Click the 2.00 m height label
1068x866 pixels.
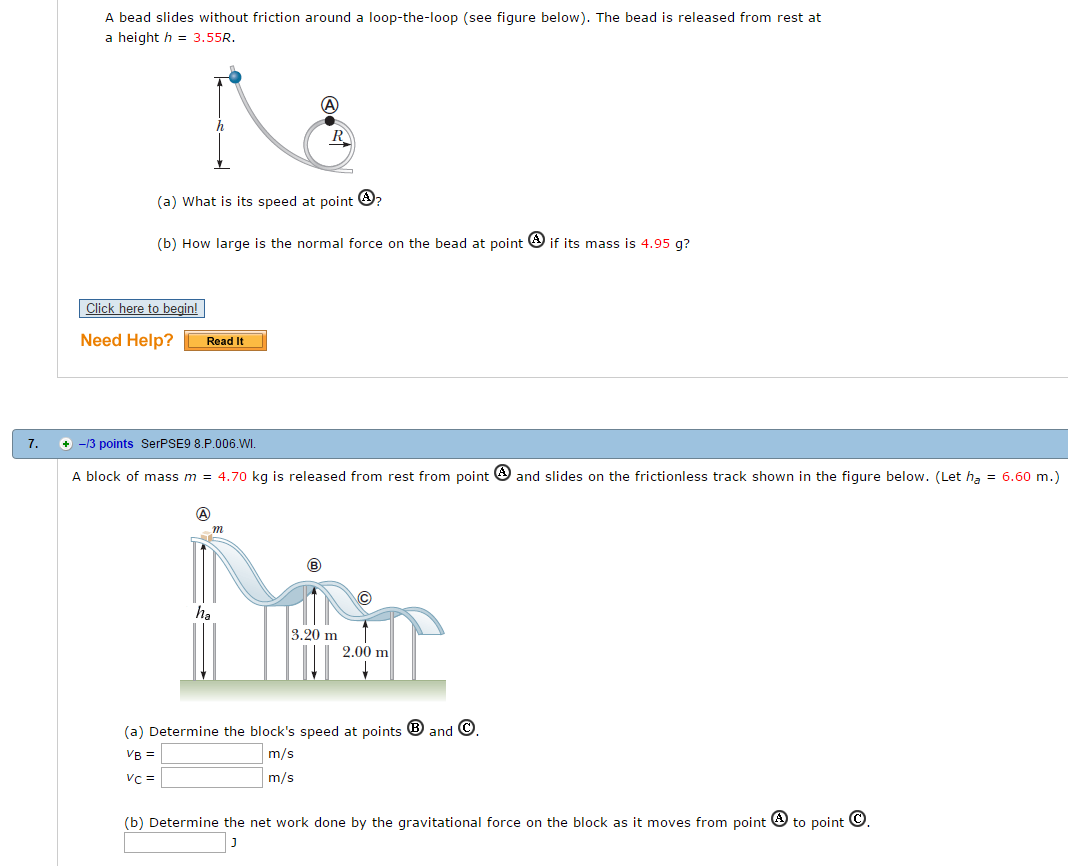365,652
